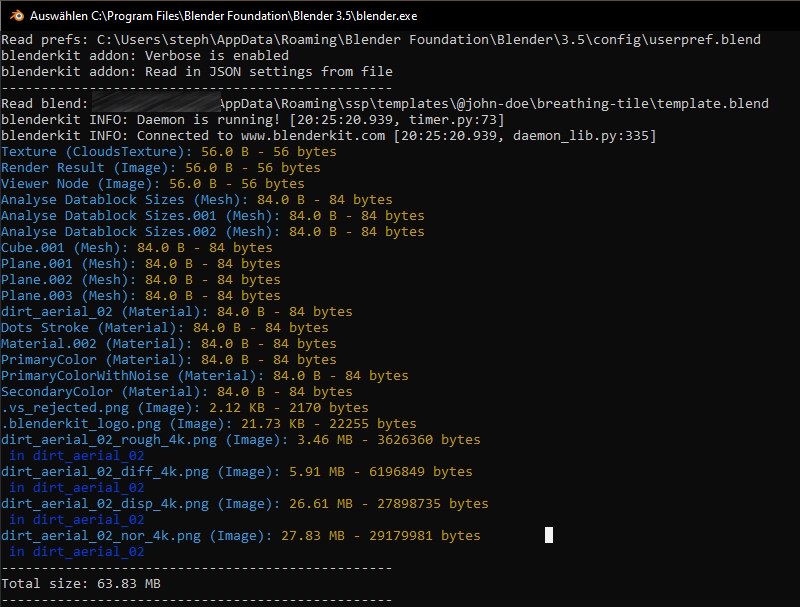
Task: Select '.blenderkit_logo.png (Image)' line
Action: [209, 423]
